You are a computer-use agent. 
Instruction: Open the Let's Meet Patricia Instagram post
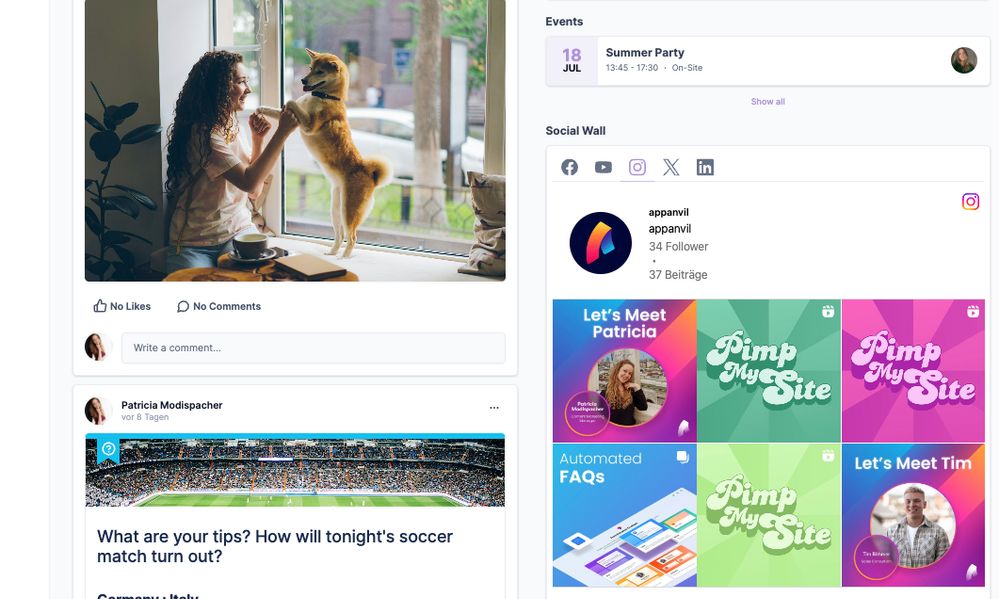click(x=624, y=371)
